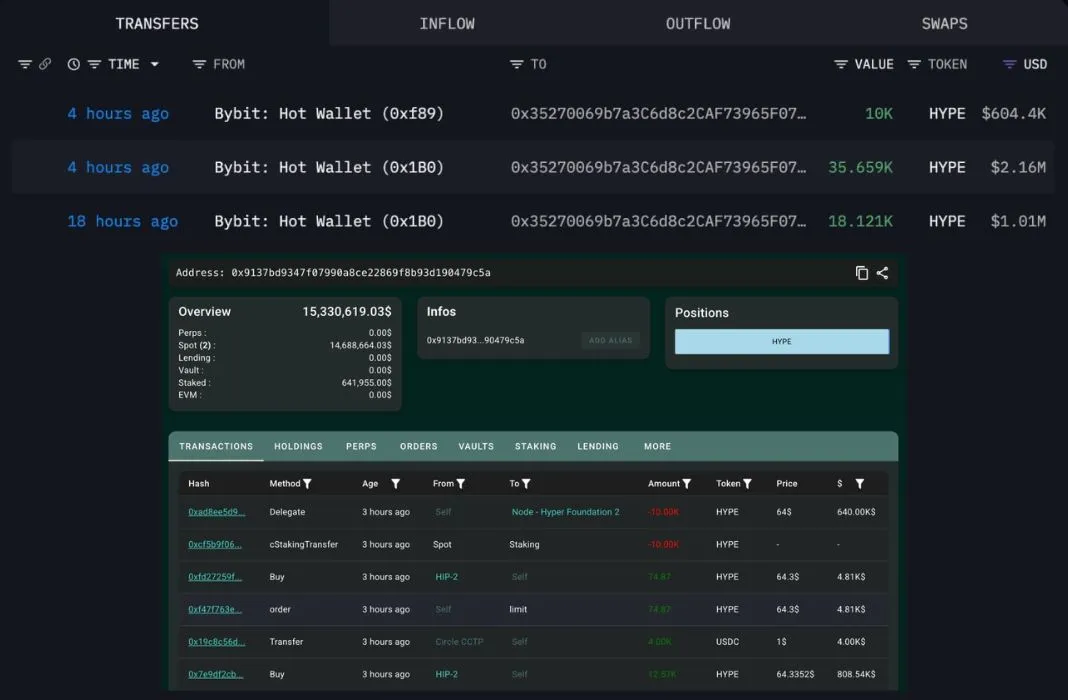Open the HOLDINGS tab

point(298,446)
